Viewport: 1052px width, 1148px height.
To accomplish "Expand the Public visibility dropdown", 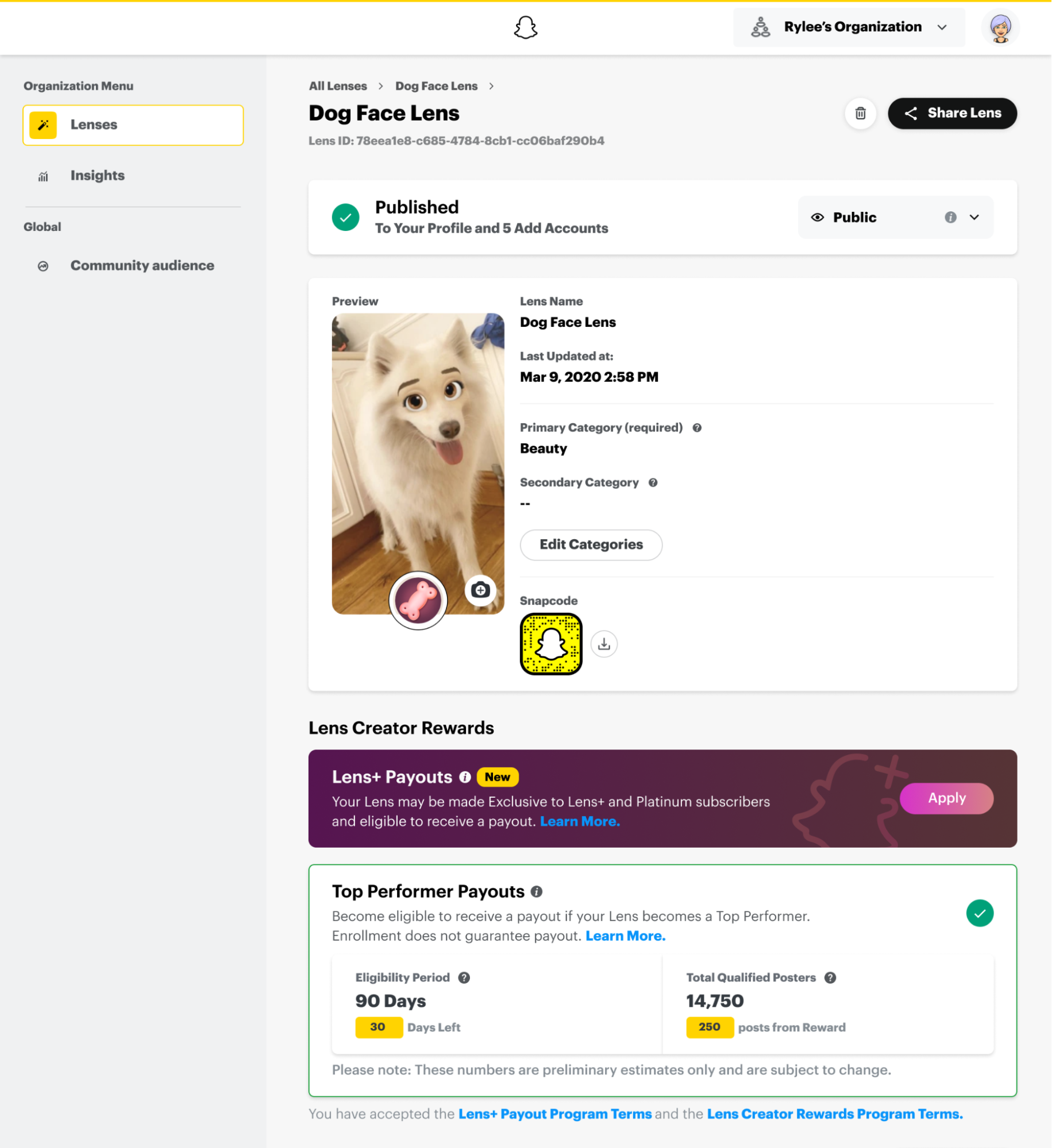I will (974, 217).
